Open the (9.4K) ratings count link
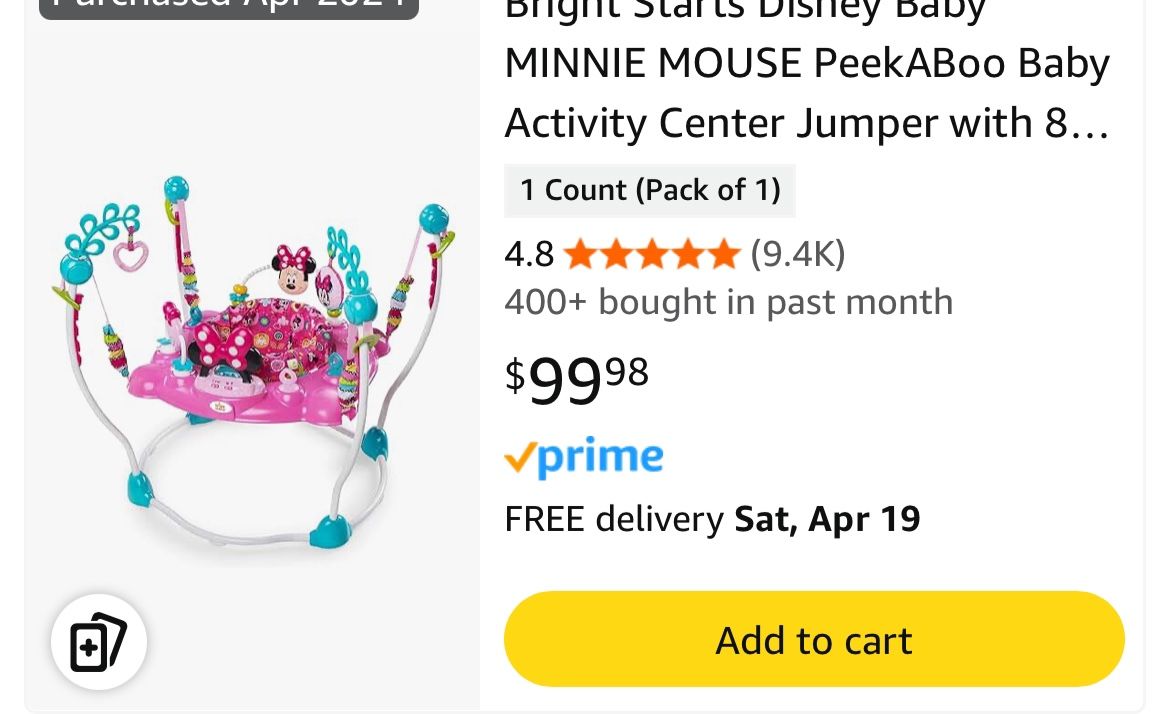This screenshot has width=1170, height=714. point(797,253)
